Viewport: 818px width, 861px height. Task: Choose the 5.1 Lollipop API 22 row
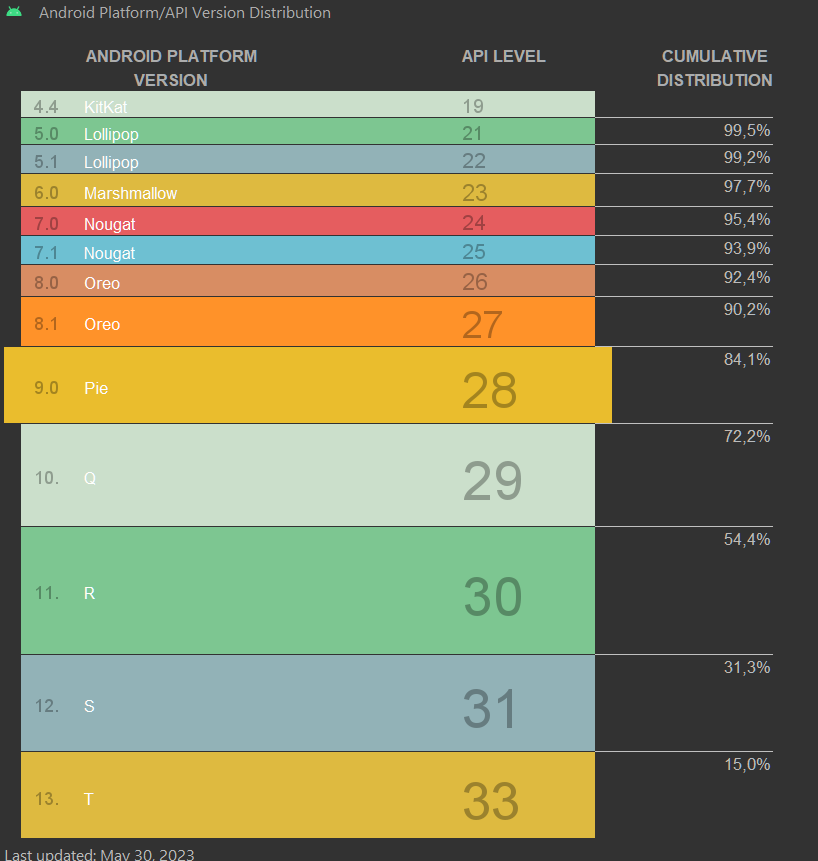click(307, 161)
